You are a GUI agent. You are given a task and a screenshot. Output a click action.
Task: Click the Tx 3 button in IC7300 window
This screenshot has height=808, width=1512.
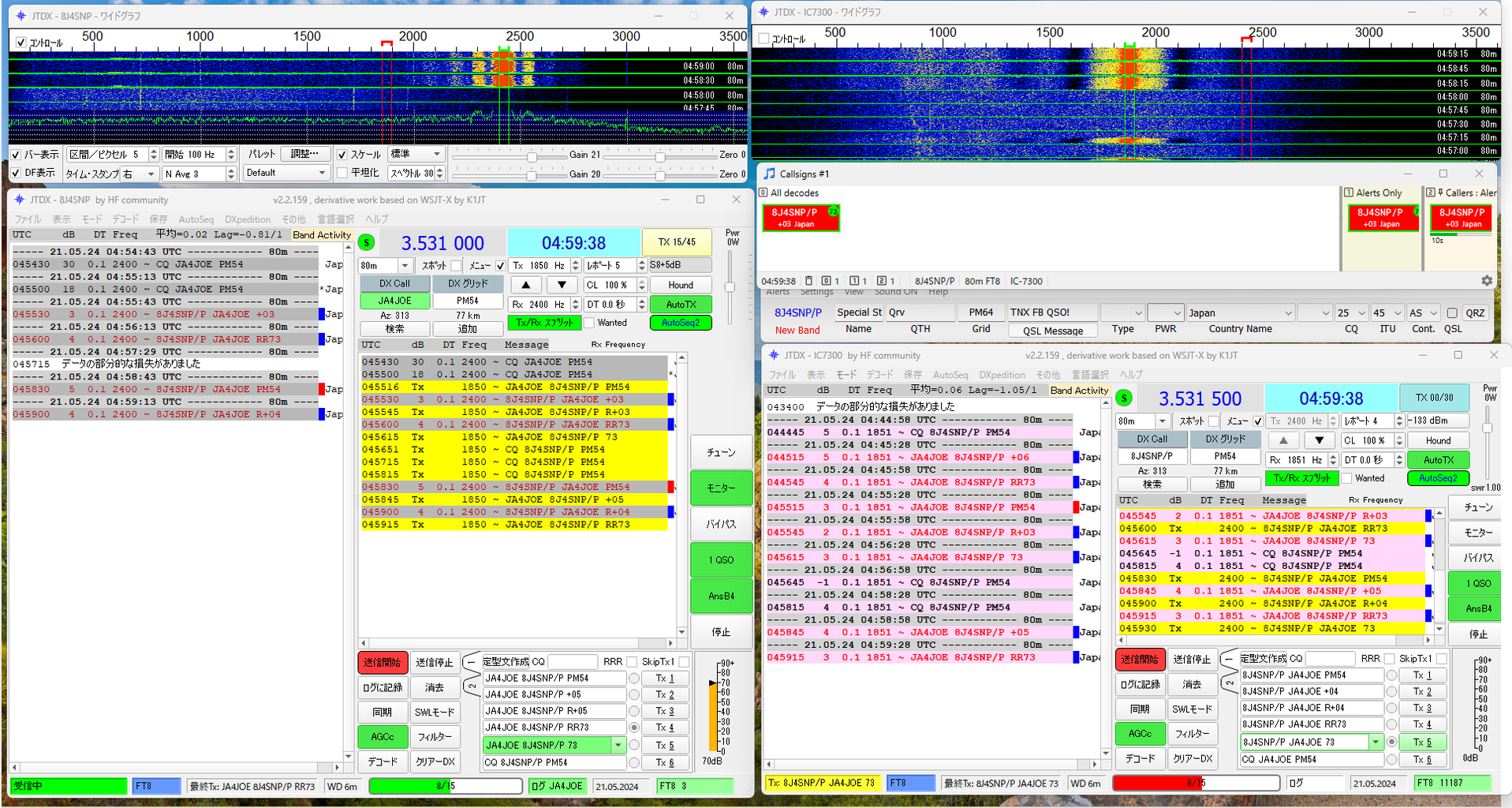1423,708
